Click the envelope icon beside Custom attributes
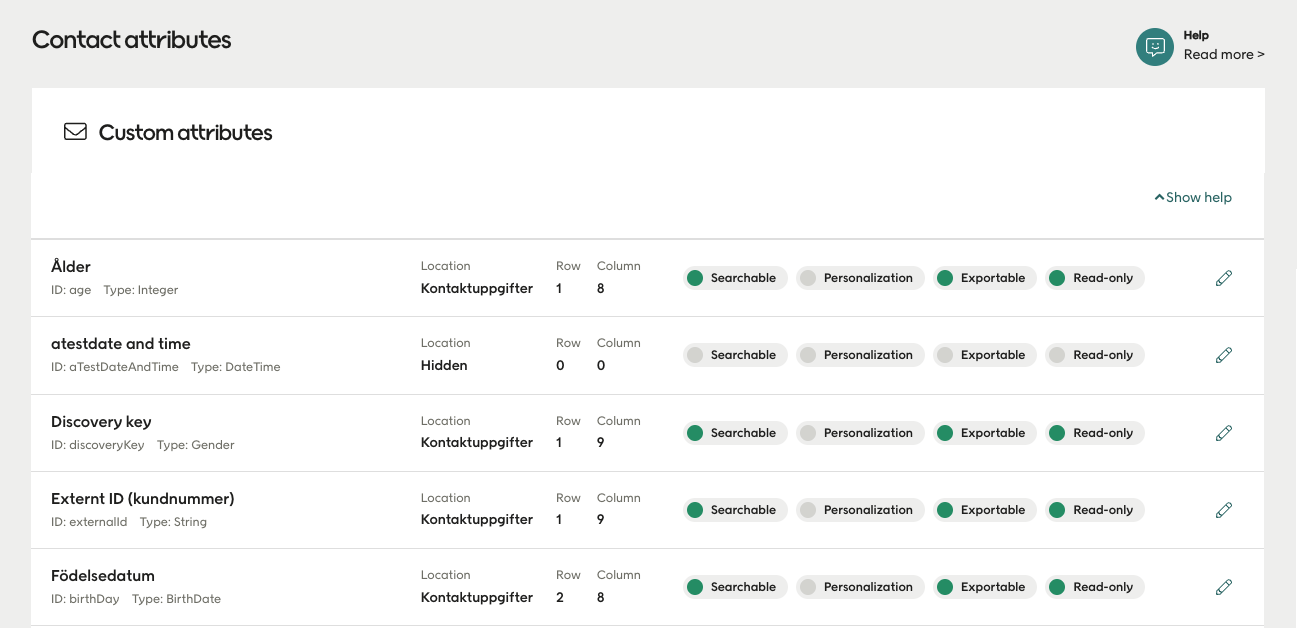 75,130
